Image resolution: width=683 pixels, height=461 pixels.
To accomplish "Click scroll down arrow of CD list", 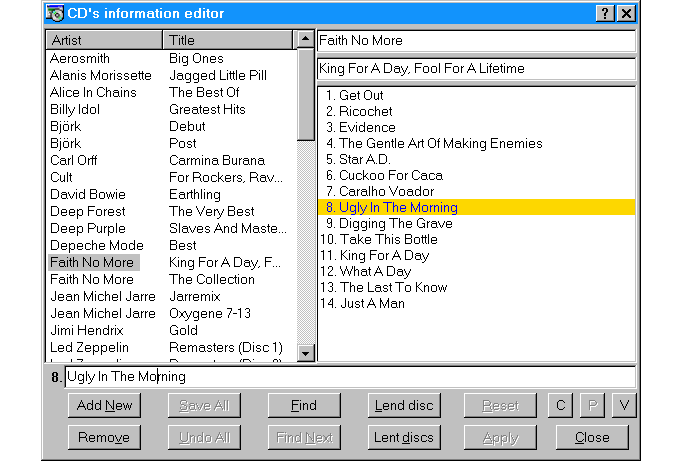I will tap(306, 353).
